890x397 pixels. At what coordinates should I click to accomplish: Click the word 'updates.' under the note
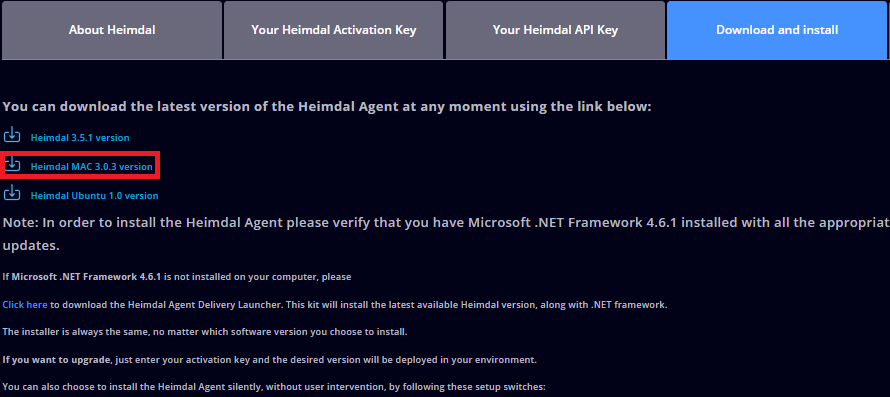click(31, 247)
